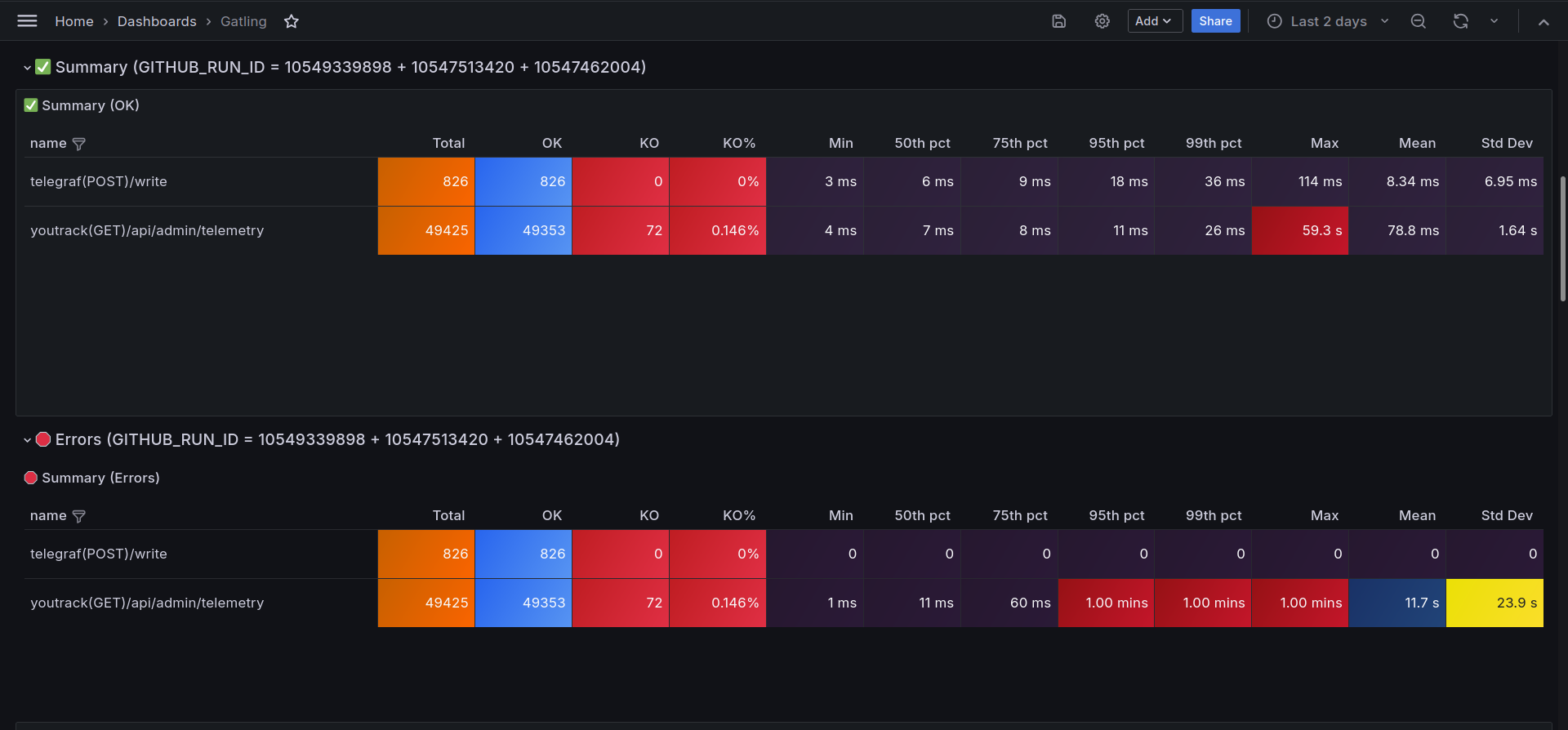1568x730 pixels.
Task: Click the blue Share button
Action: point(1215,21)
